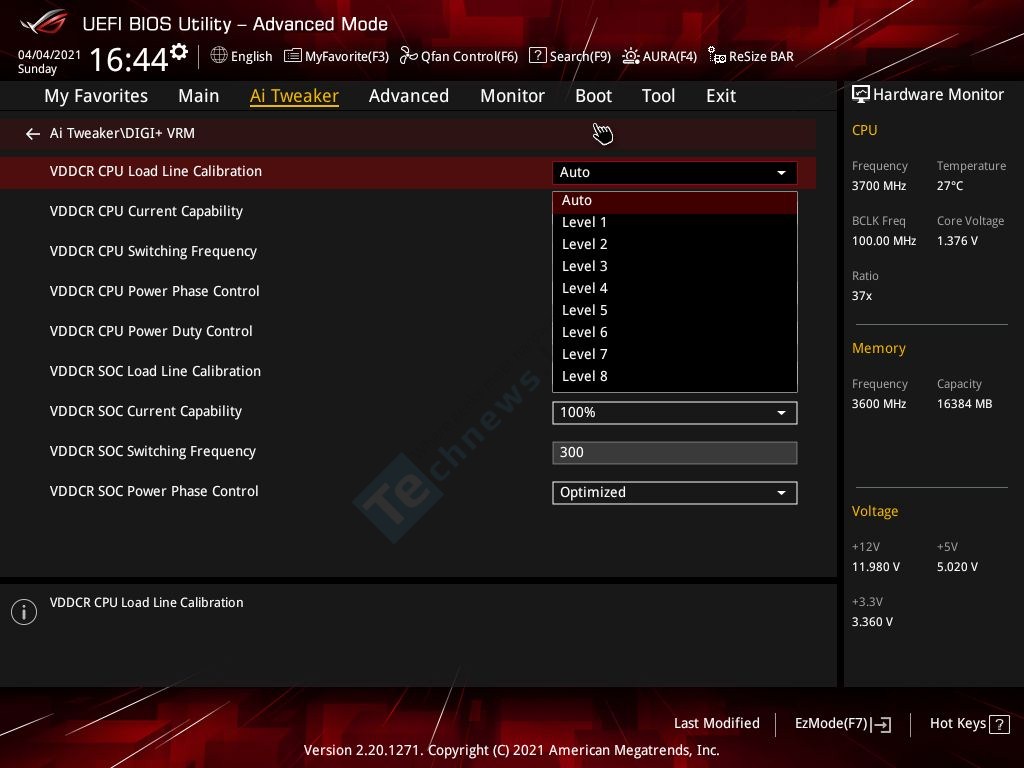Select Level 5 load line option
1024x768 pixels.
point(675,311)
